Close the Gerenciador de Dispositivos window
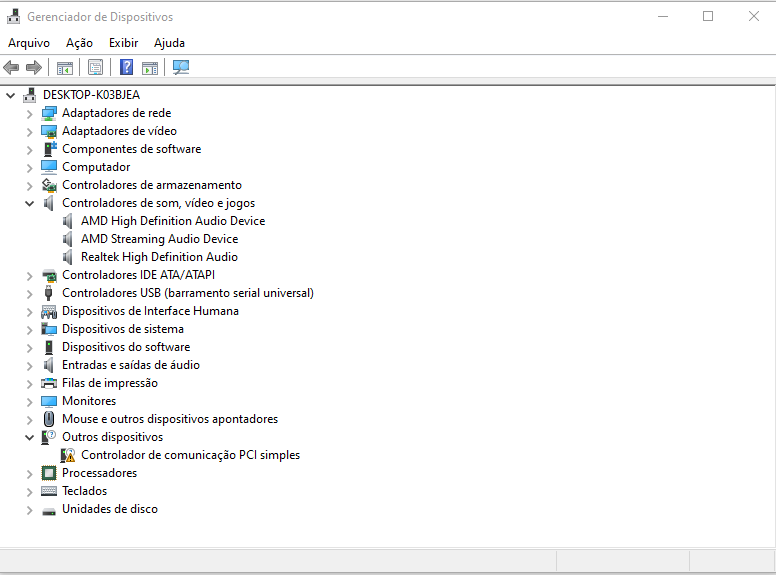This screenshot has width=776, height=575. tap(754, 16)
